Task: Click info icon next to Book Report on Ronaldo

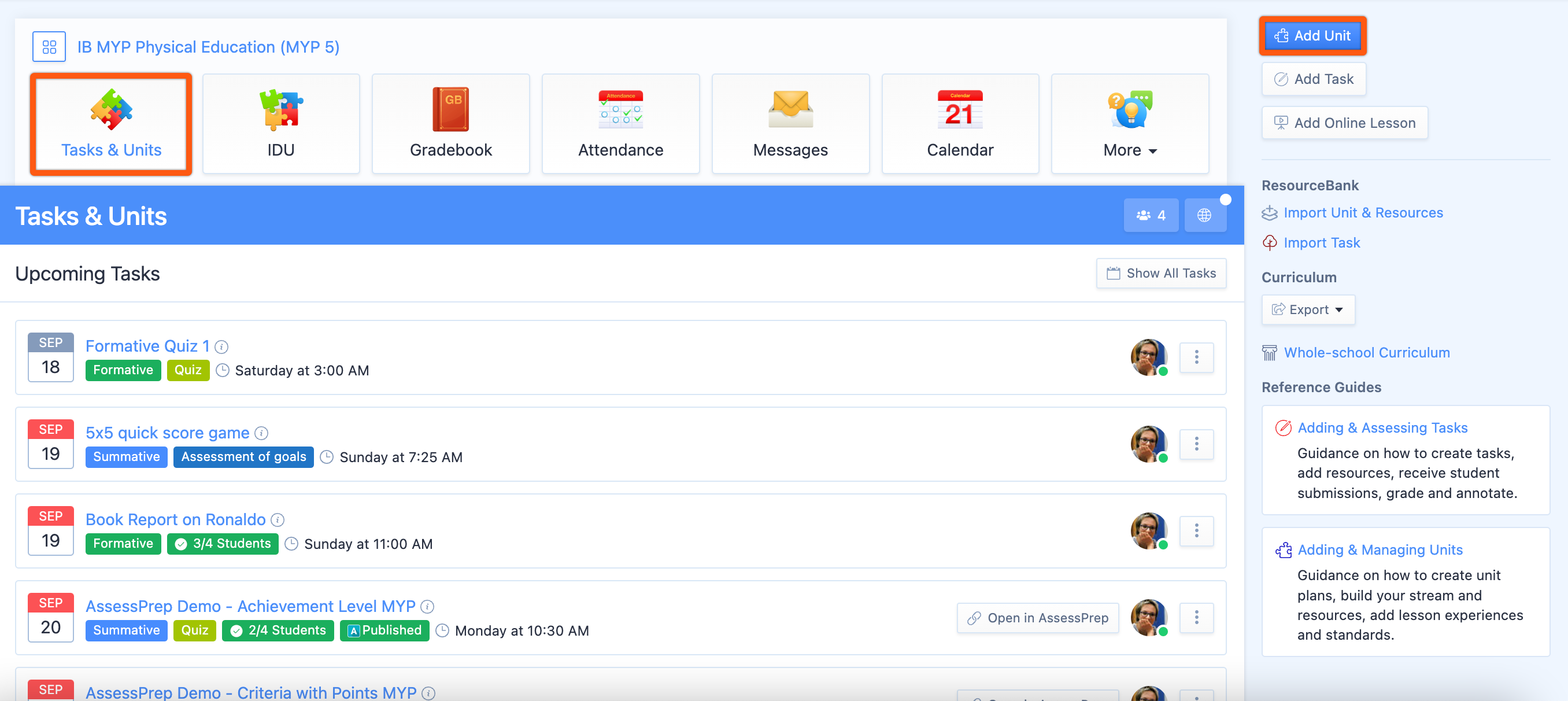Action: click(278, 519)
